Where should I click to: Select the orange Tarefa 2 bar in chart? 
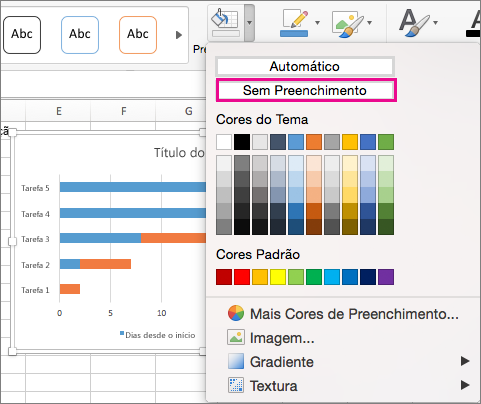coord(105,264)
